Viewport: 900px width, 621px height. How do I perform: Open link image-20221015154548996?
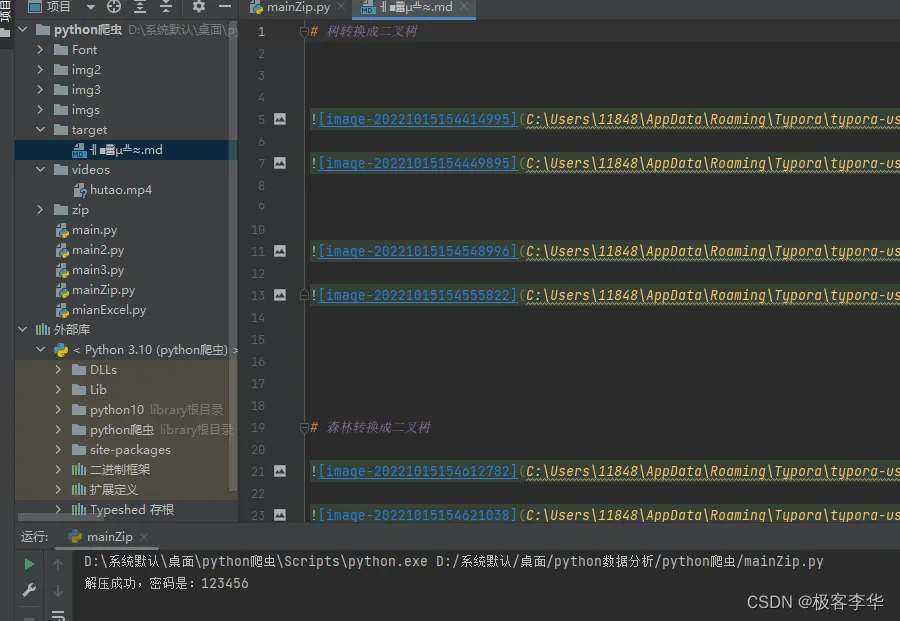click(x=417, y=251)
